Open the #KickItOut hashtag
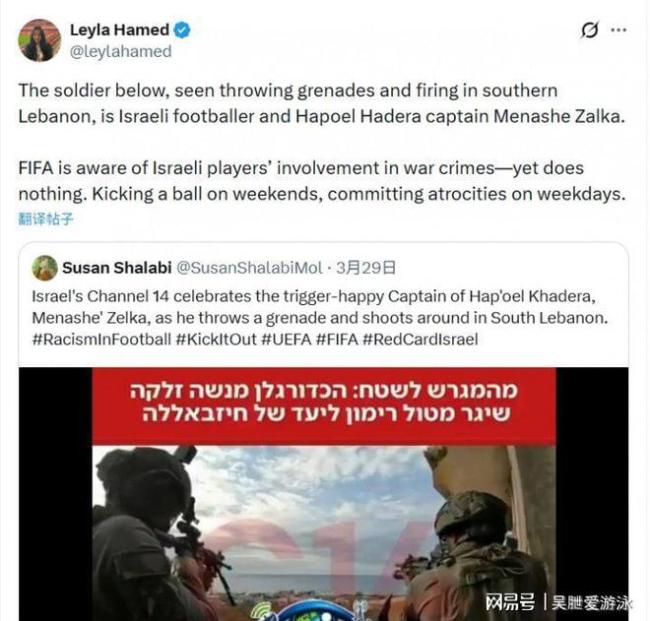 [x=216, y=340]
